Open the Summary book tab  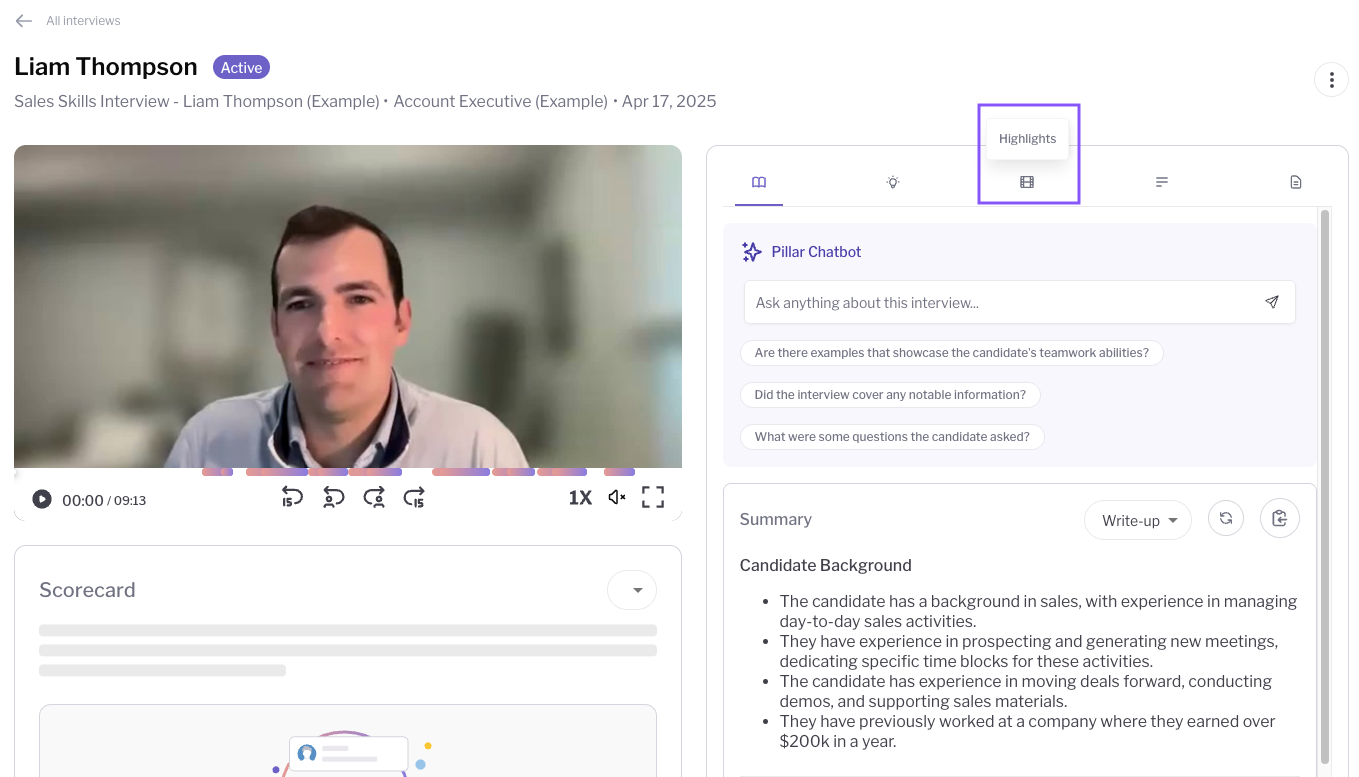click(x=759, y=182)
